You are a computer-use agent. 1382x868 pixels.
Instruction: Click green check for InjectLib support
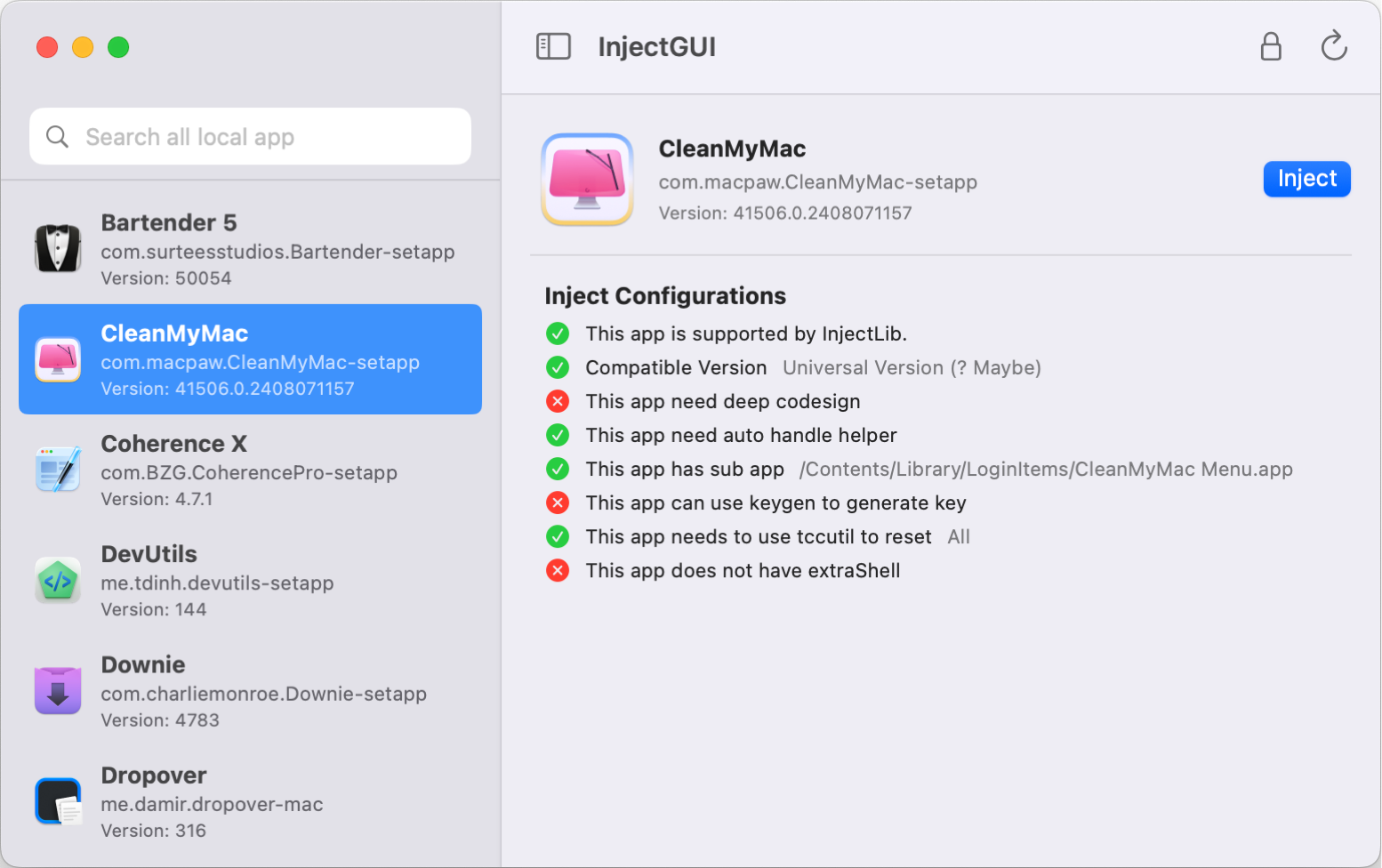pos(558,334)
